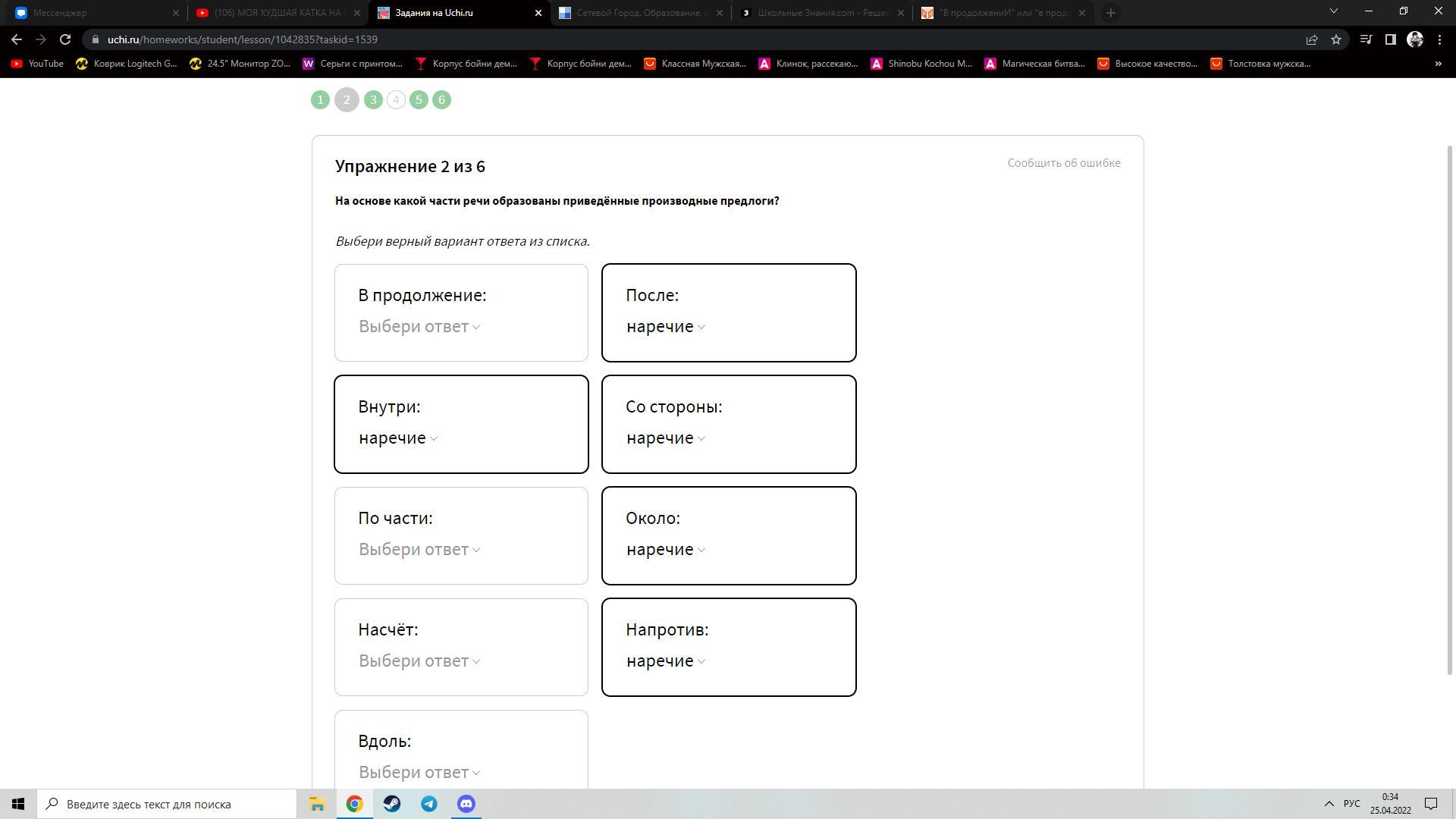
Task: Change the answer dropdown for "Около"
Action: tap(665, 550)
